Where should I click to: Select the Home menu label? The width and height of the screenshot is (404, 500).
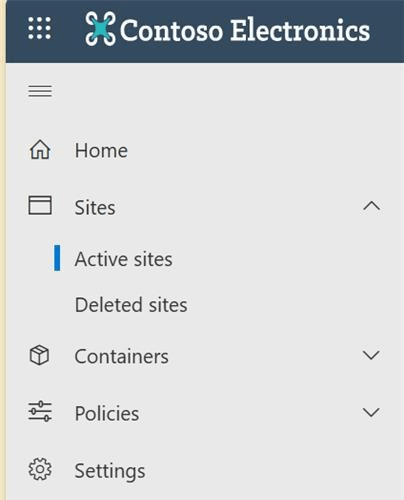[x=101, y=150]
